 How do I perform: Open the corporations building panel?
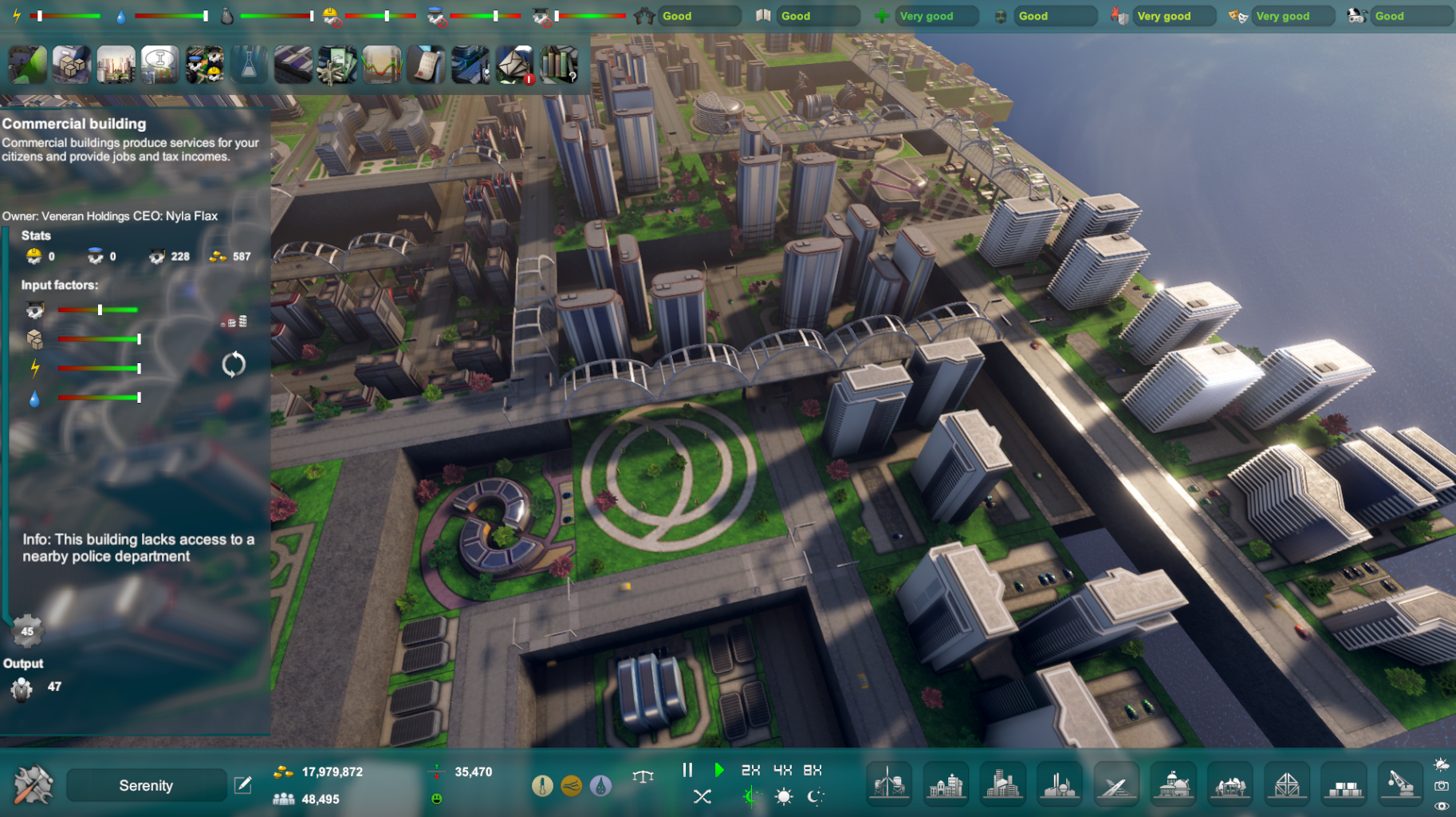click(470, 65)
